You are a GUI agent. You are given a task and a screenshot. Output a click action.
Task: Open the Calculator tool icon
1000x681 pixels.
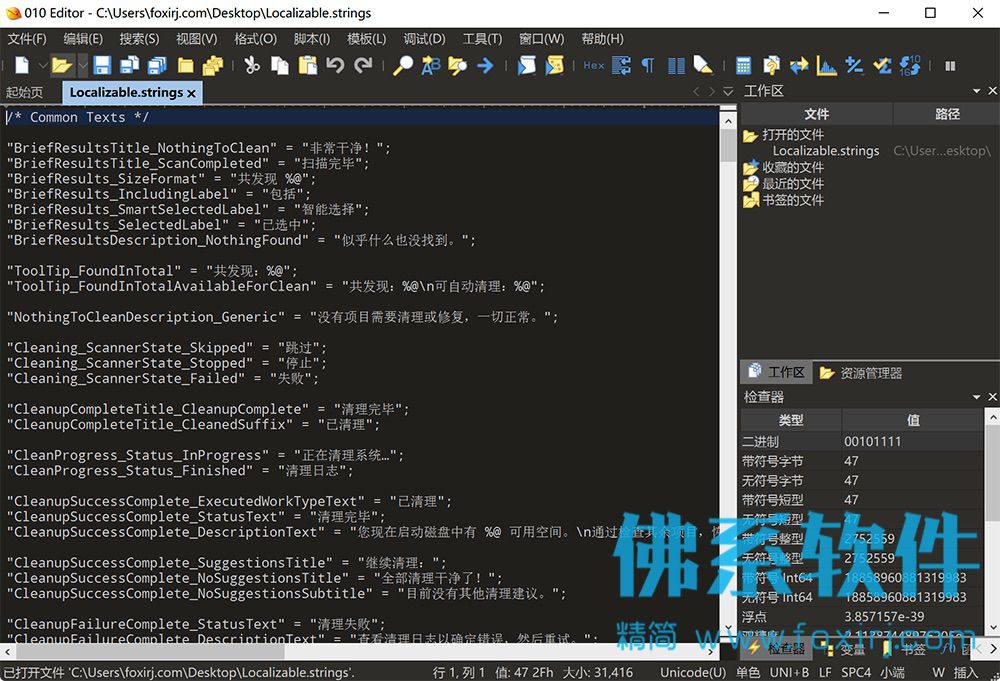[x=743, y=65]
